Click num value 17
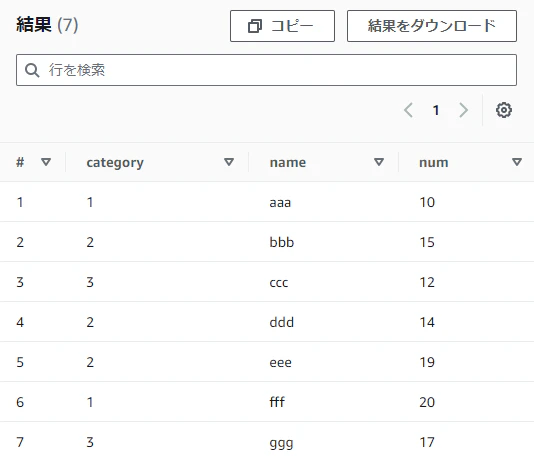The height and width of the screenshot is (457, 534). point(427,442)
